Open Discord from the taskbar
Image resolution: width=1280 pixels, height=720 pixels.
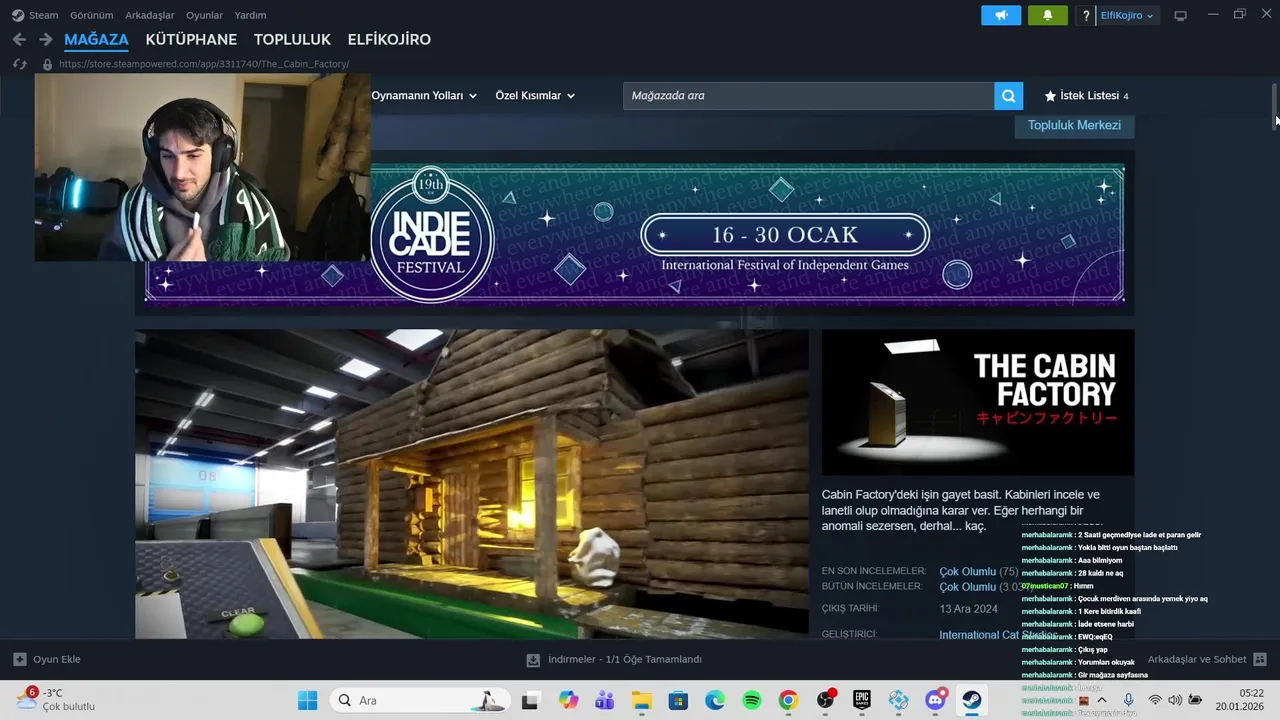click(x=936, y=700)
